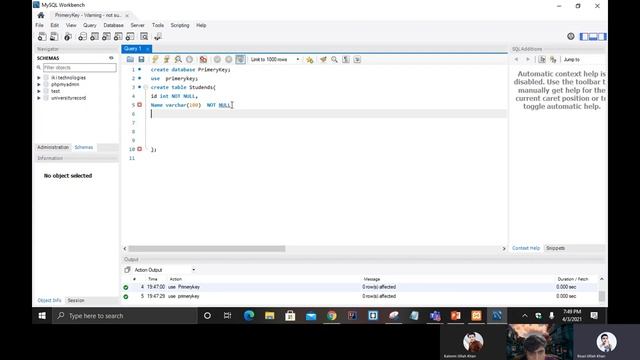Execute statement under cursor icon

(167, 60)
